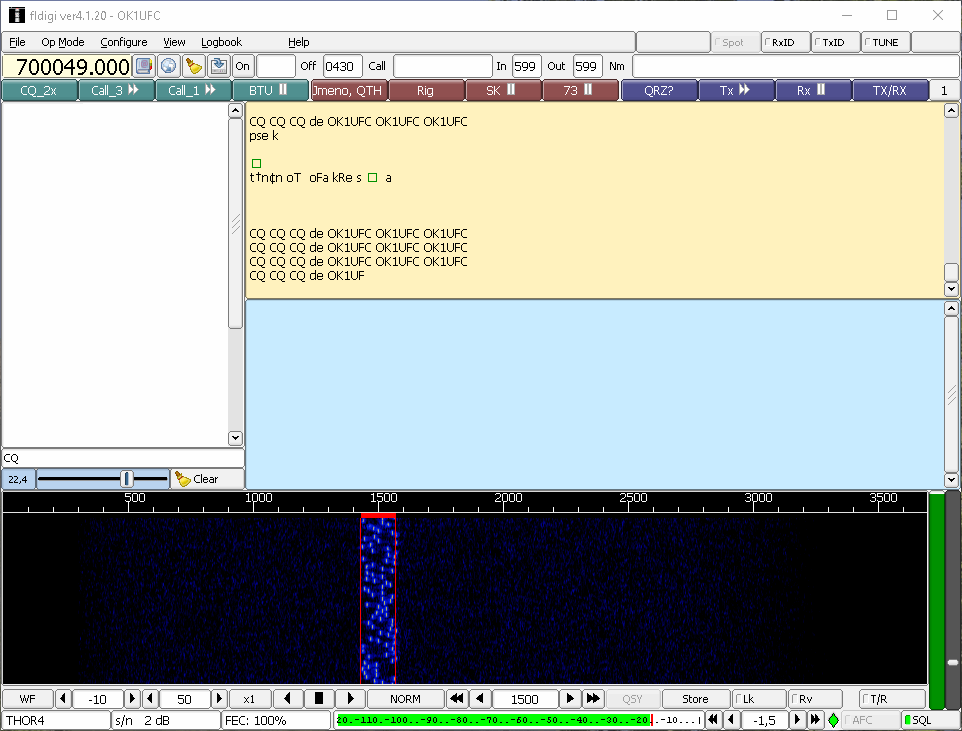
Task: Clear QSO fields with the broom icon
Action: 194,66
